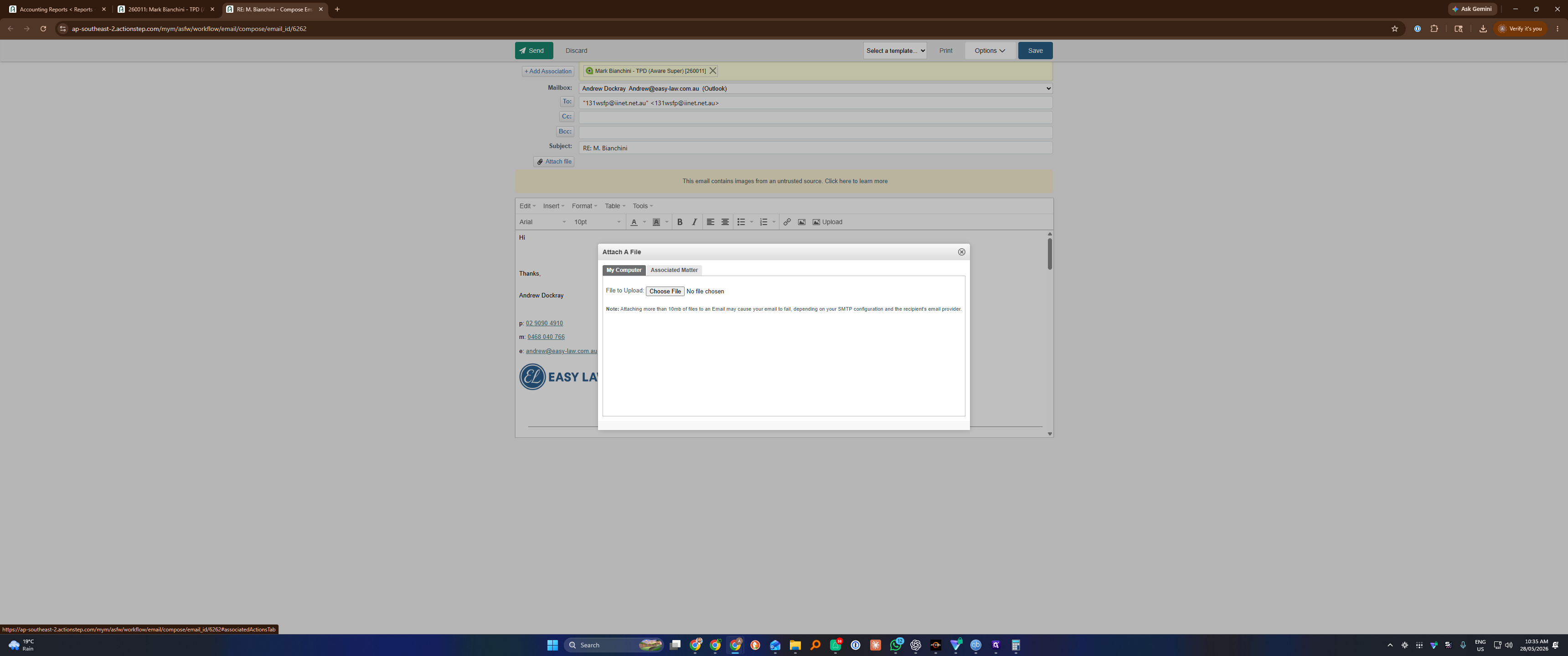
Task: Apply a bullet list
Action: coord(741,222)
